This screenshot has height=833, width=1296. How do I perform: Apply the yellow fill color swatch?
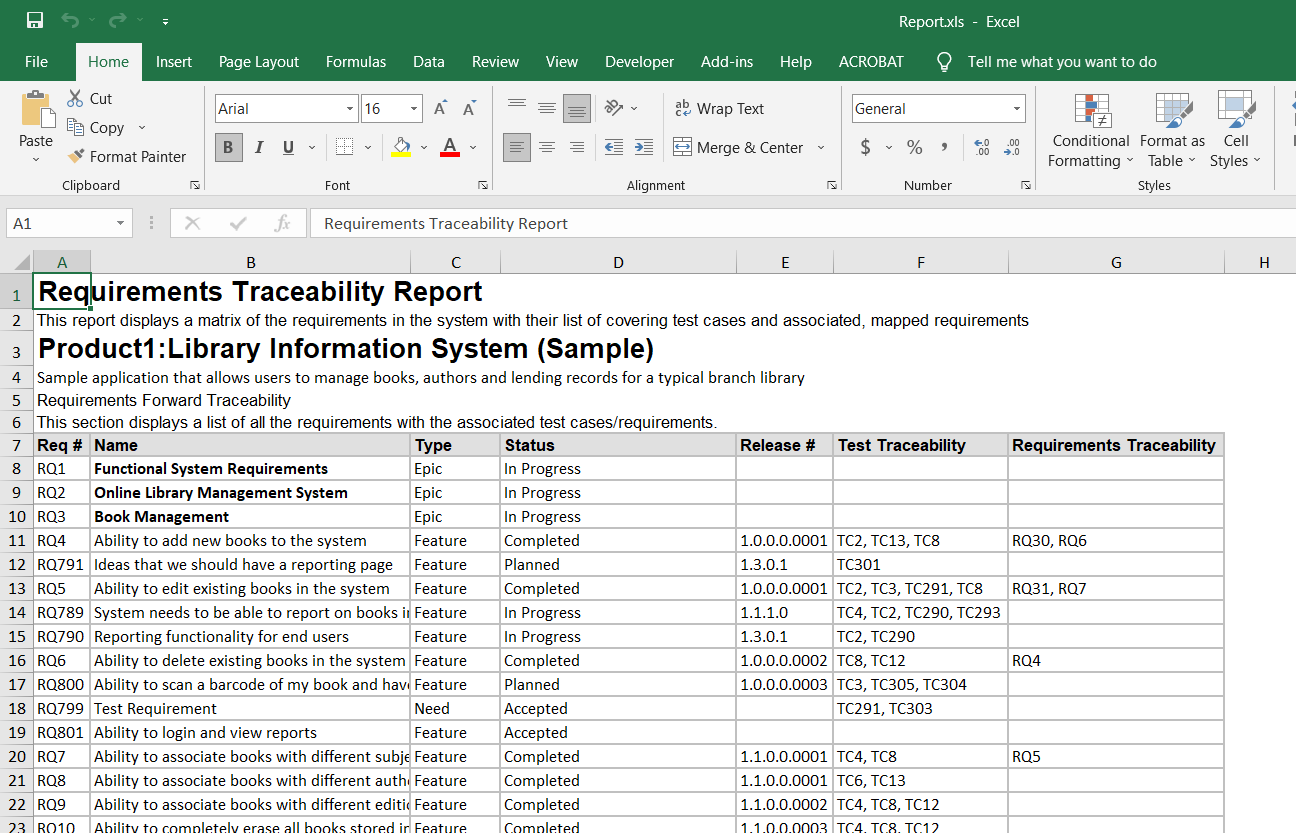(x=402, y=147)
